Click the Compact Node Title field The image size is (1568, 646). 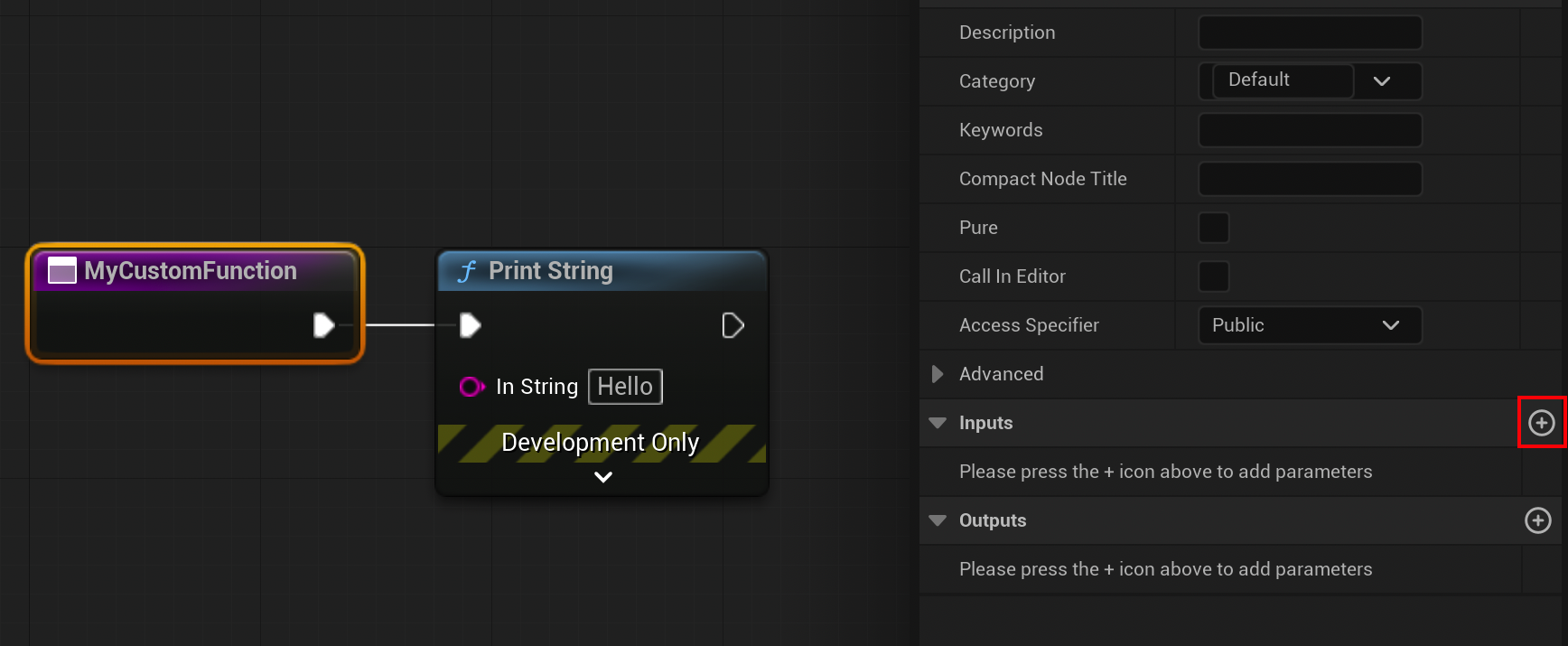(1310, 179)
